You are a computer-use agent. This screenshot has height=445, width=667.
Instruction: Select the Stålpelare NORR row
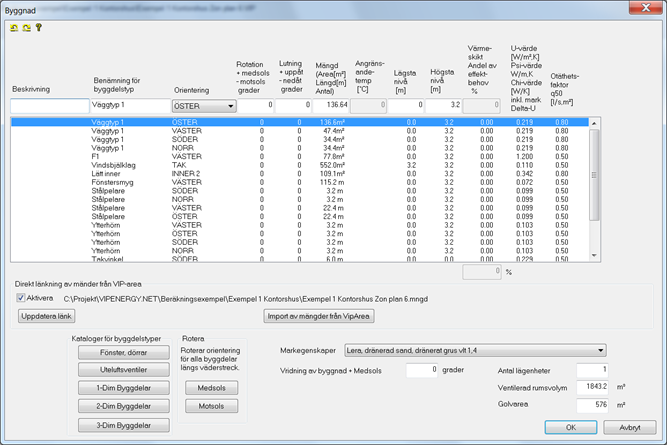(300, 200)
